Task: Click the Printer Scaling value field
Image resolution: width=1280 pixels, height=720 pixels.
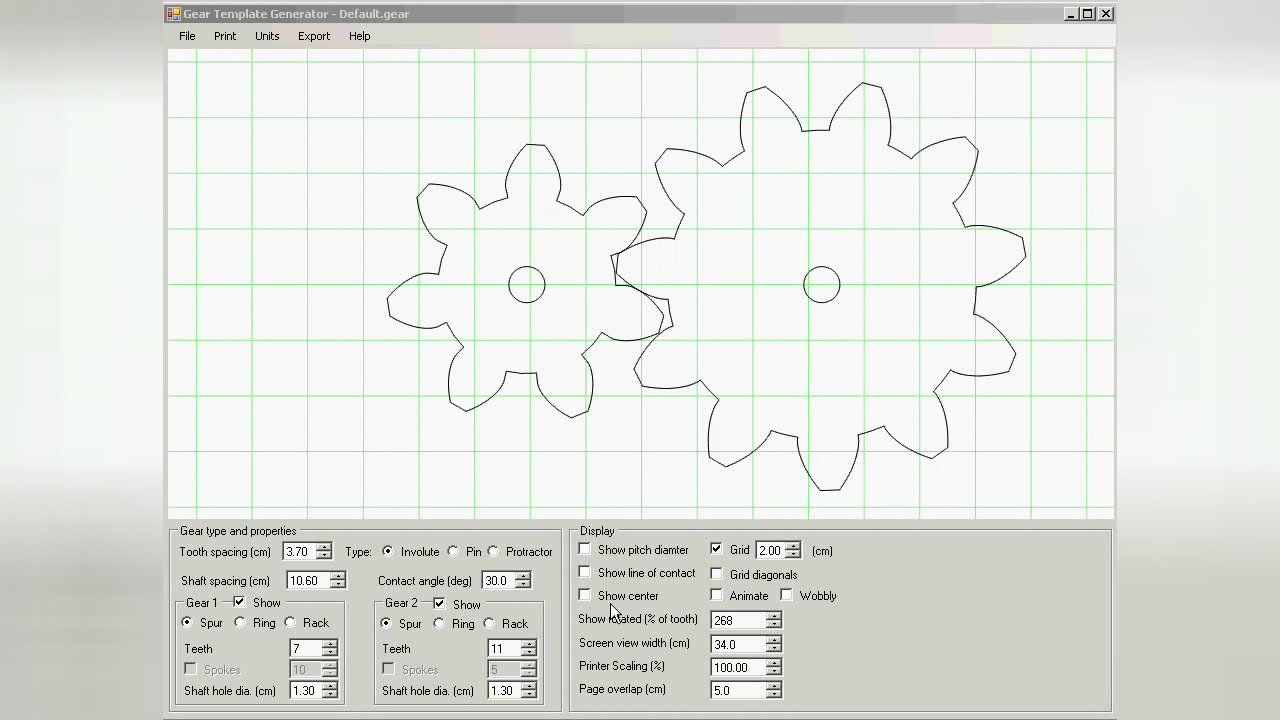Action: [738, 667]
